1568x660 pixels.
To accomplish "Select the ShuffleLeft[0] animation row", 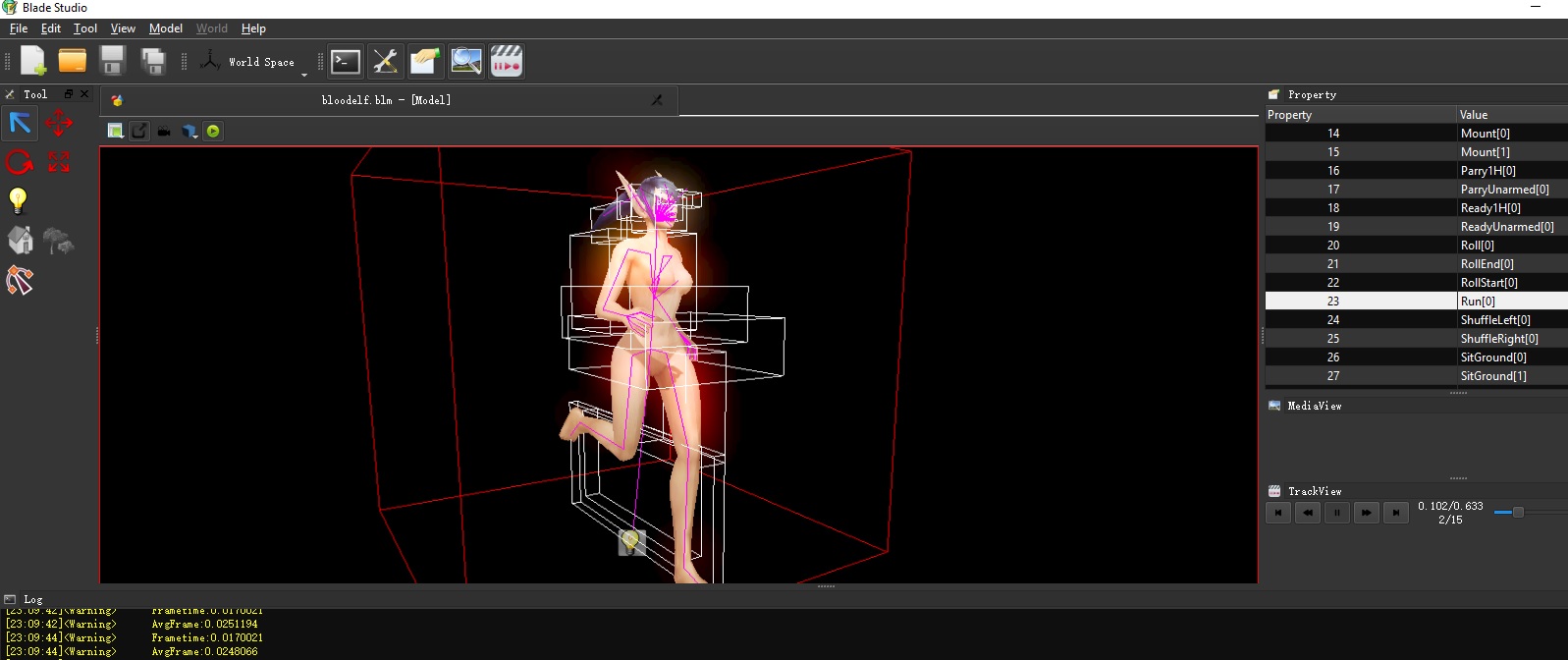I will (1416, 320).
